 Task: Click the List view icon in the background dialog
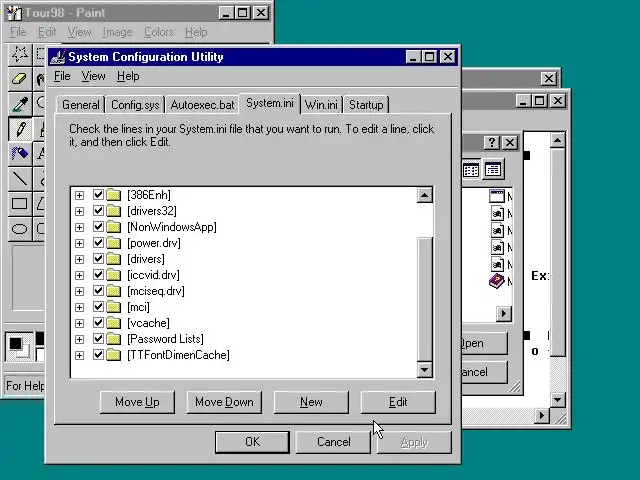click(x=471, y=170)
